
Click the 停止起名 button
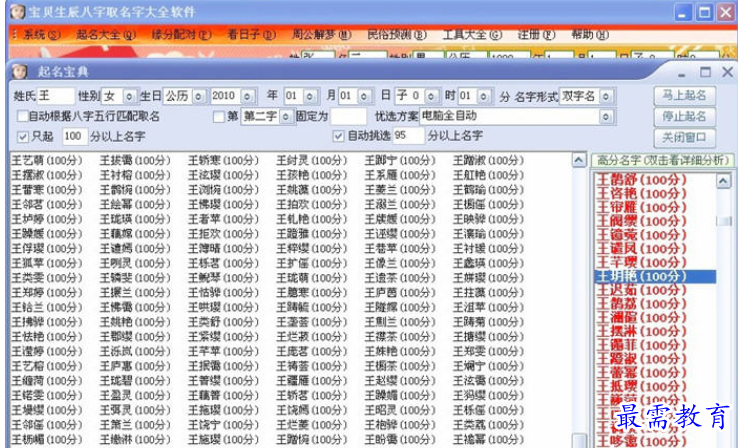(x=684, y=116)
